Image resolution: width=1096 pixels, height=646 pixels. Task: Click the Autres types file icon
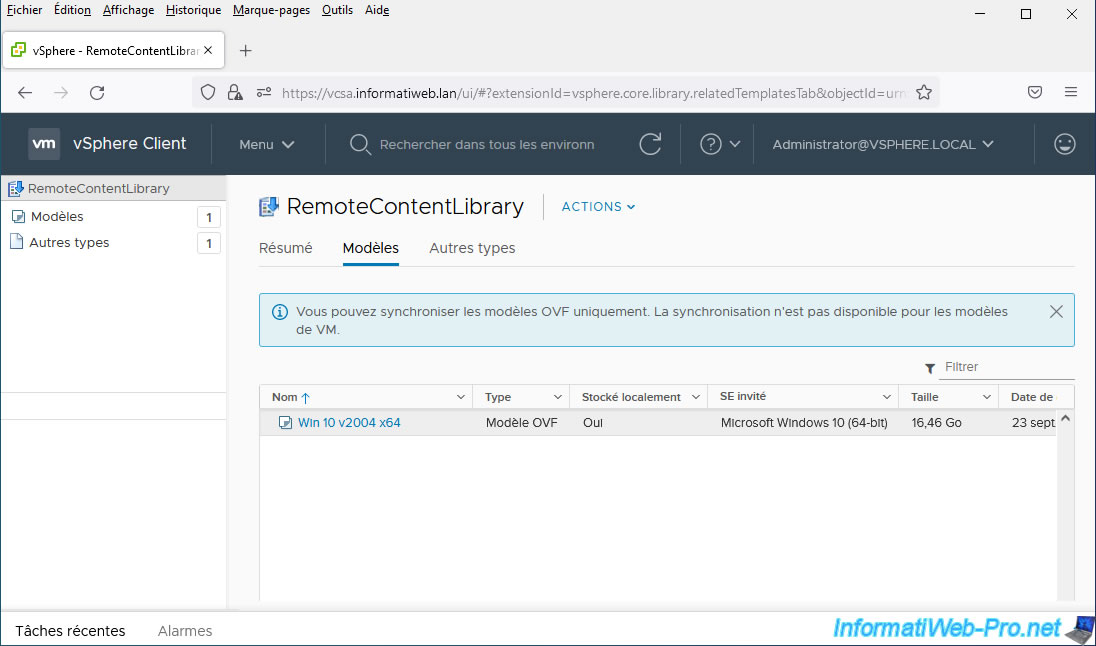pos(16,242)
